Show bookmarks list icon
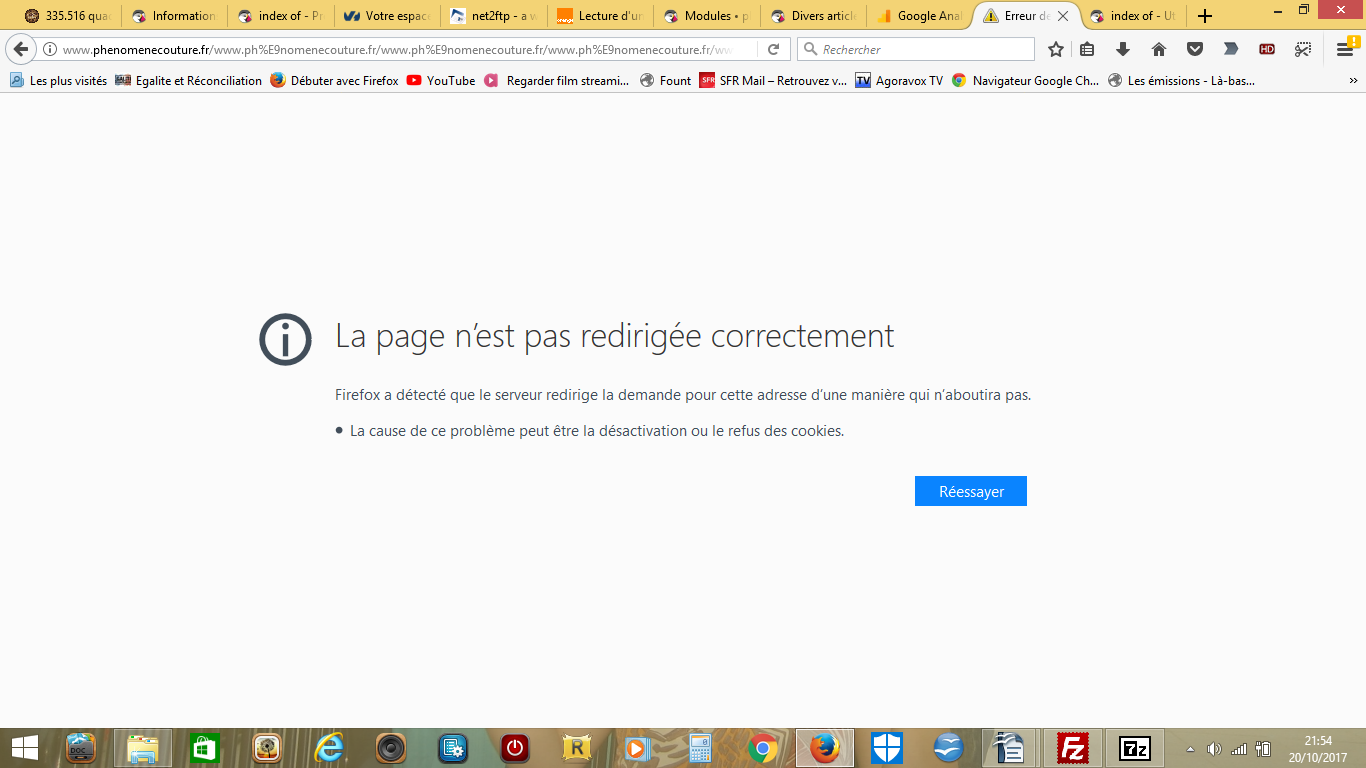1366x768 pixels. tap(1087, 49)
